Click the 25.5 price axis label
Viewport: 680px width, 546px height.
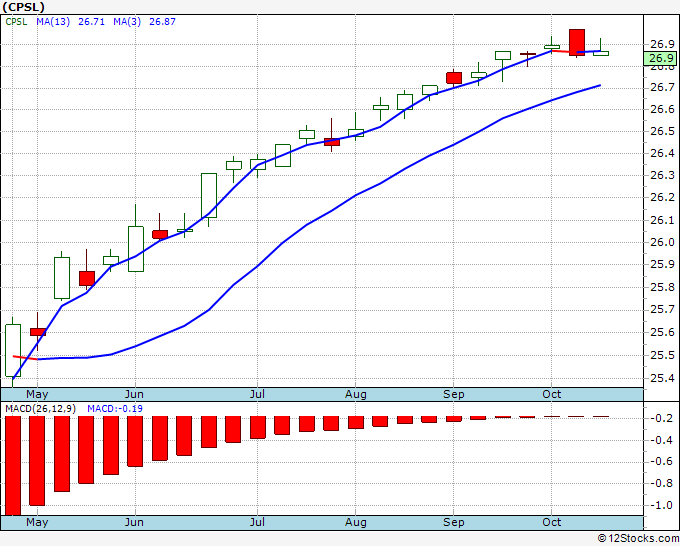point(662,355)
